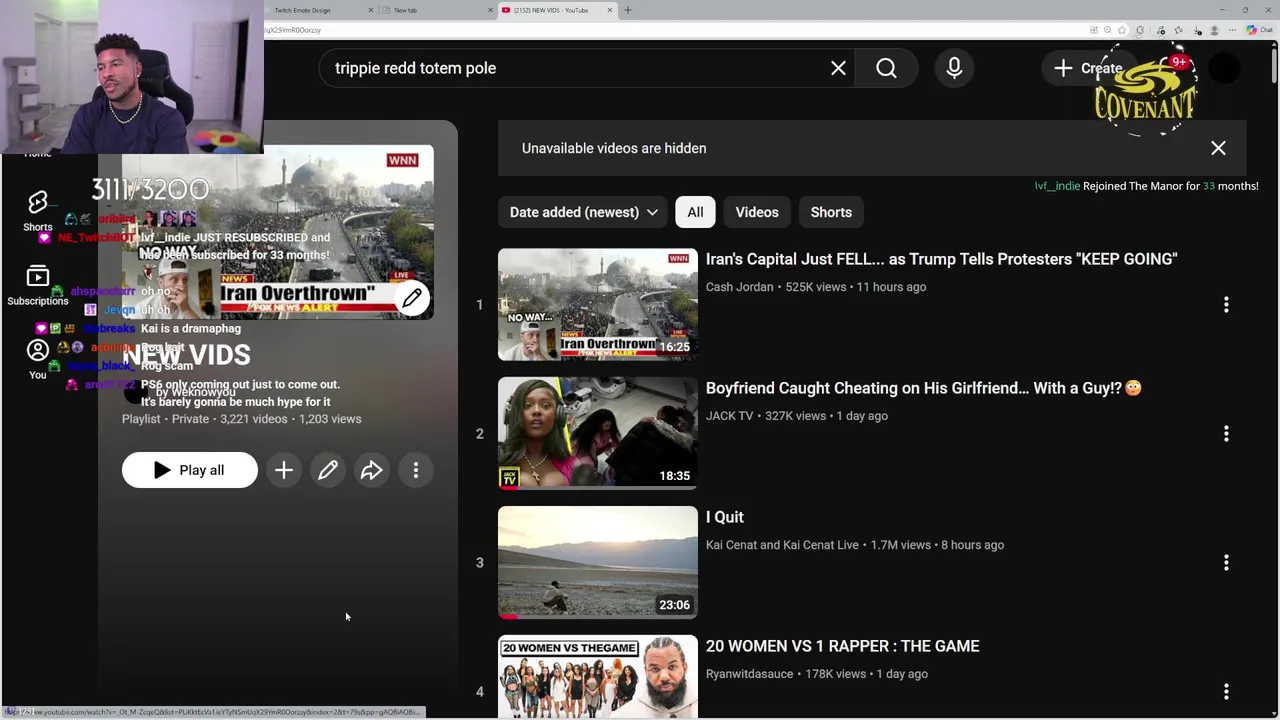The image size is (1280, 720).
Task: Select the Shorts filter chip
Action: point(831,212)
